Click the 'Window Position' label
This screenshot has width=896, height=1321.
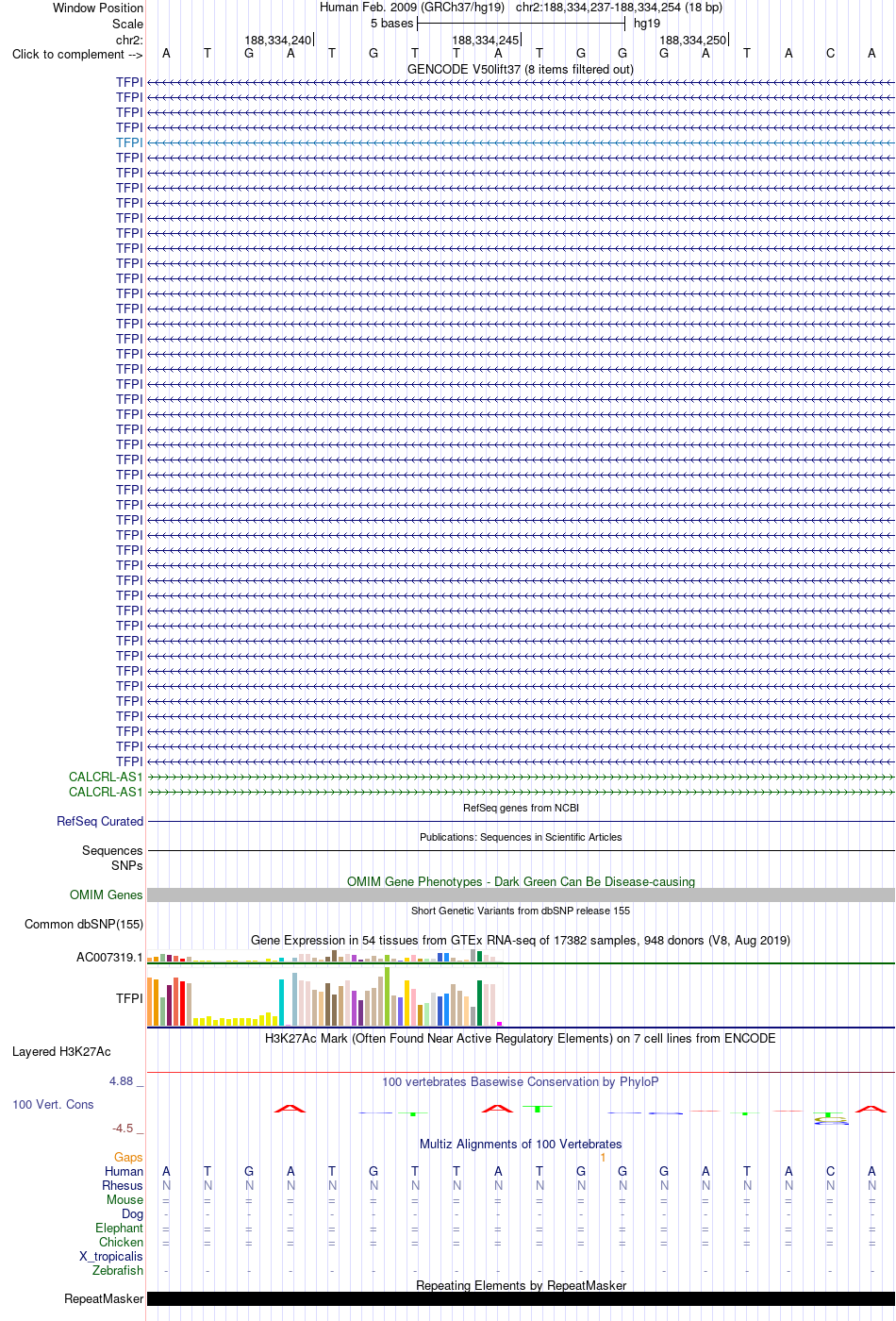[x=98, y=8]
